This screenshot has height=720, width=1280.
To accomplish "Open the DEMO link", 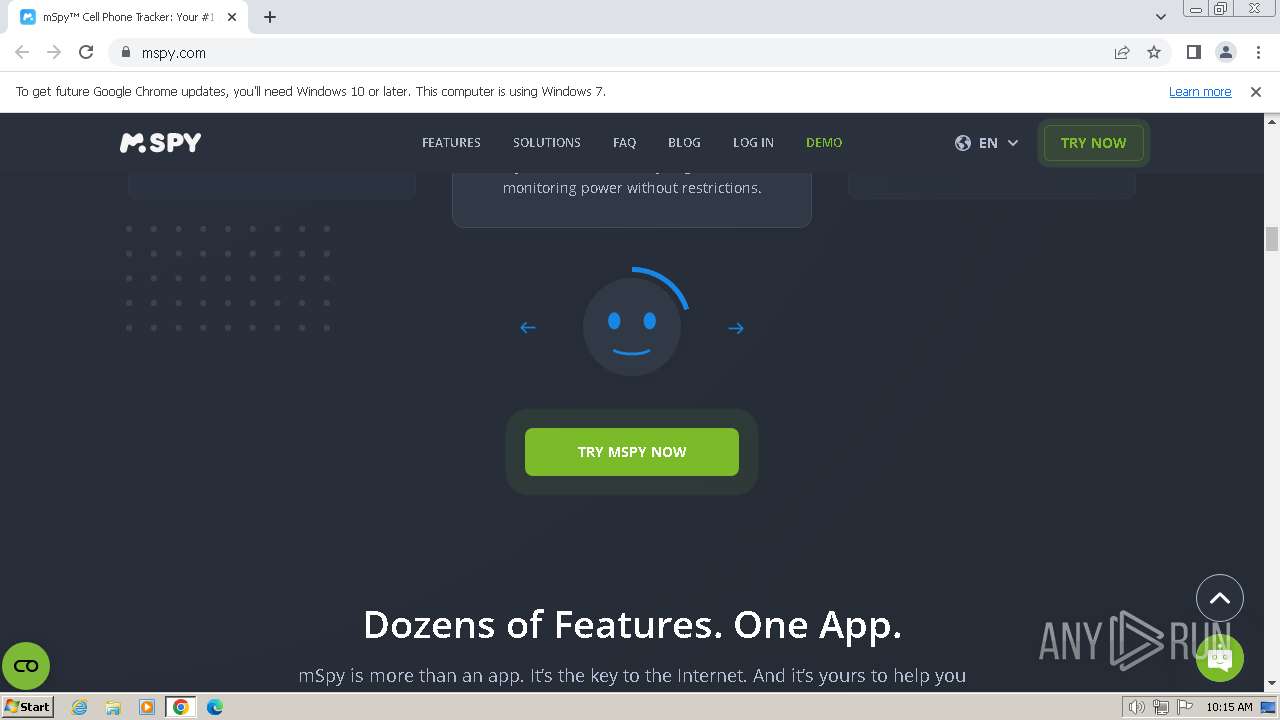I will [x=824, y=143].
